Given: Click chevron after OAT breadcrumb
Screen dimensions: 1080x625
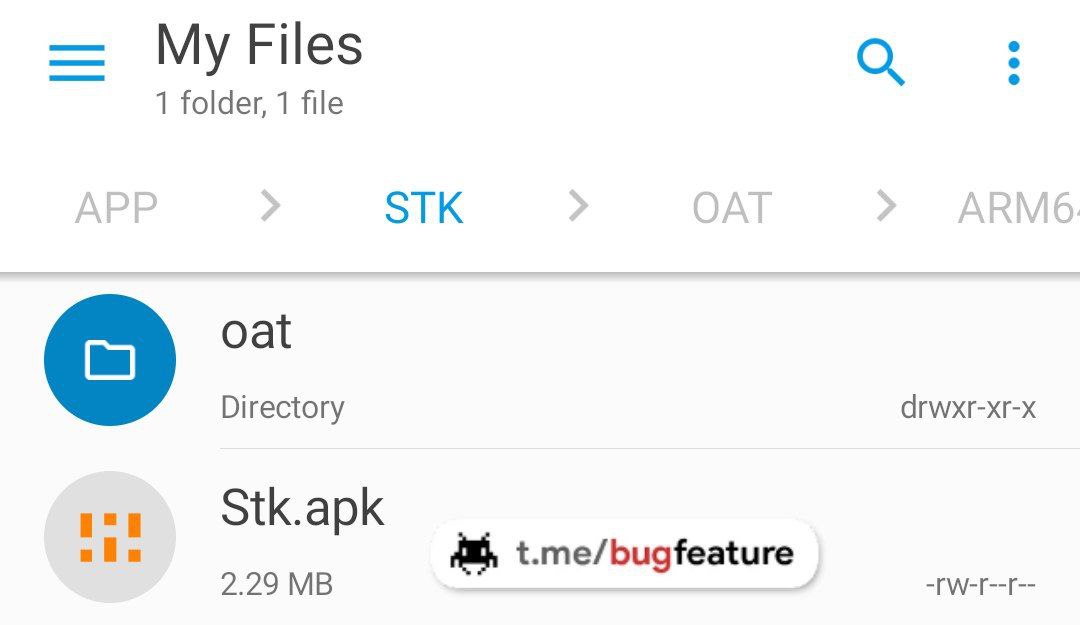Looking at the screenshot, I should 886,206.
